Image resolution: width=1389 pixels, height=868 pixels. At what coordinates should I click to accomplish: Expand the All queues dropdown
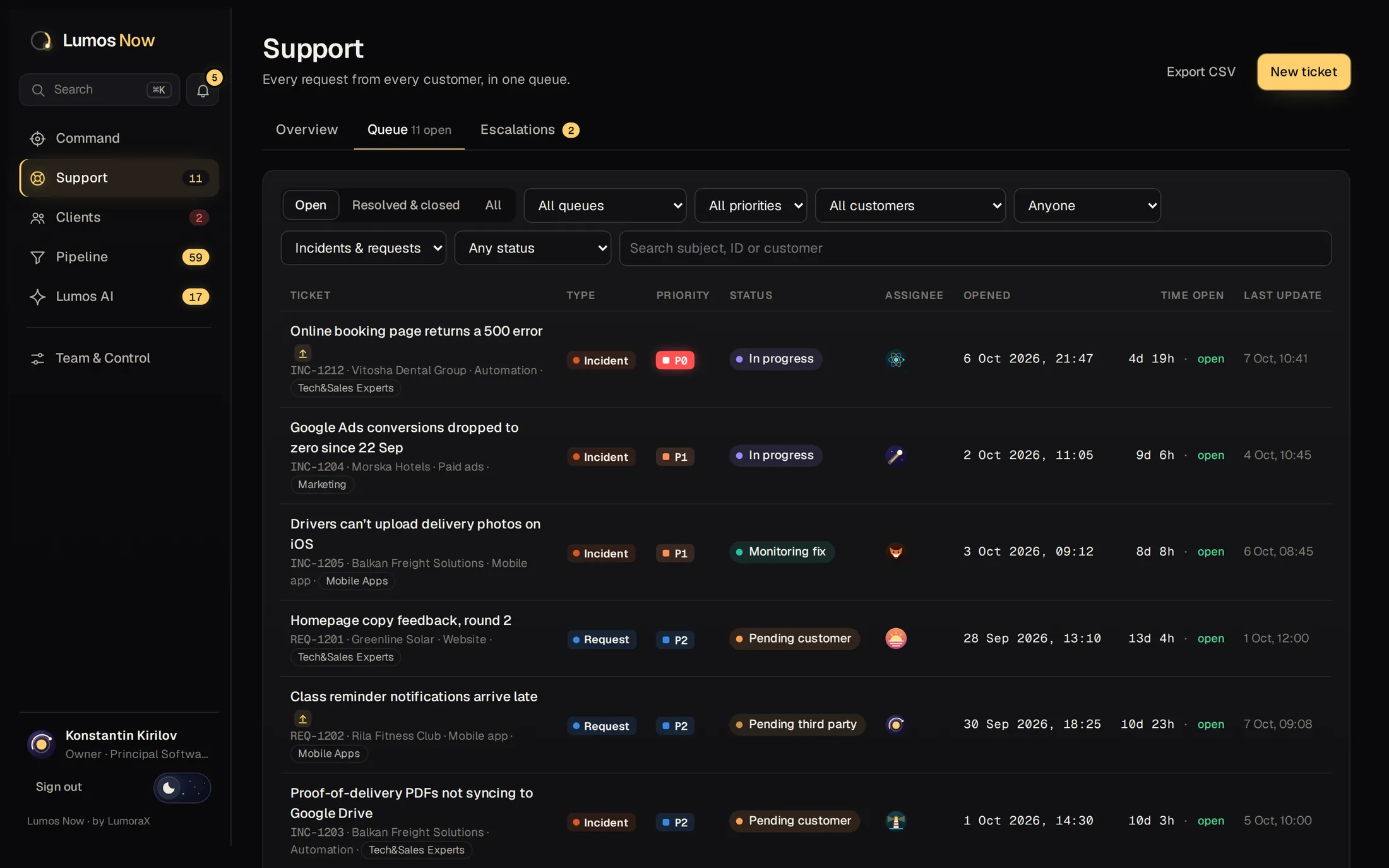click(x=605, y=206)
